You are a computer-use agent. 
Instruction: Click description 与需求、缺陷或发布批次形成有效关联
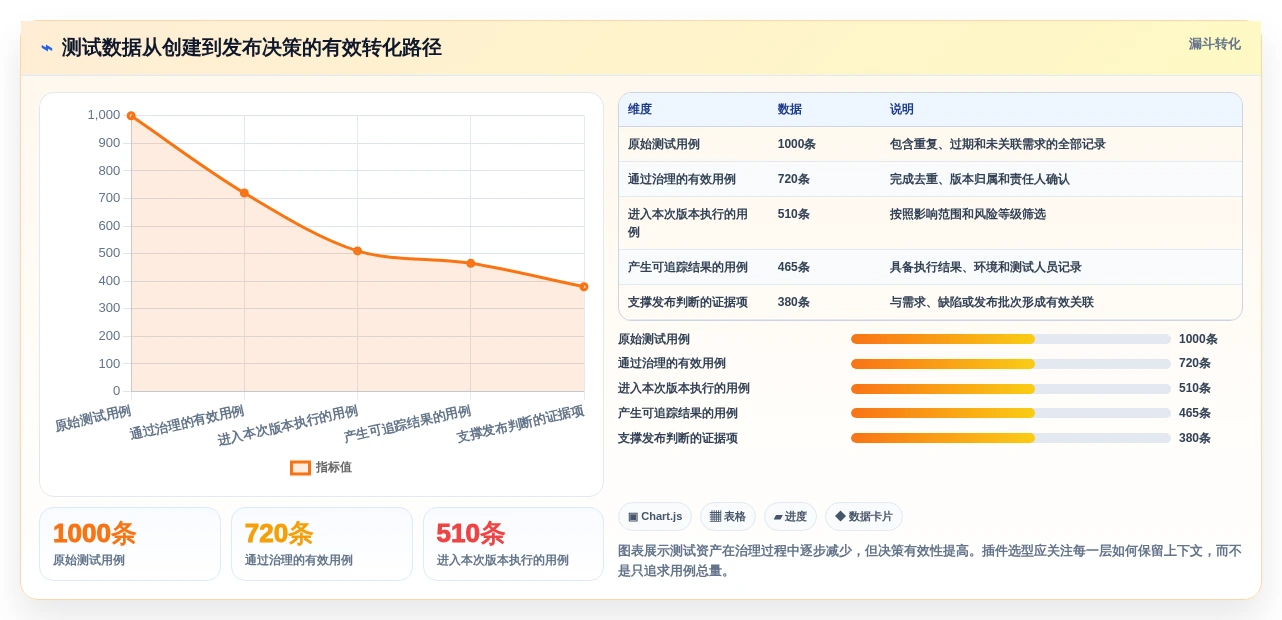[x=991, y=302]
